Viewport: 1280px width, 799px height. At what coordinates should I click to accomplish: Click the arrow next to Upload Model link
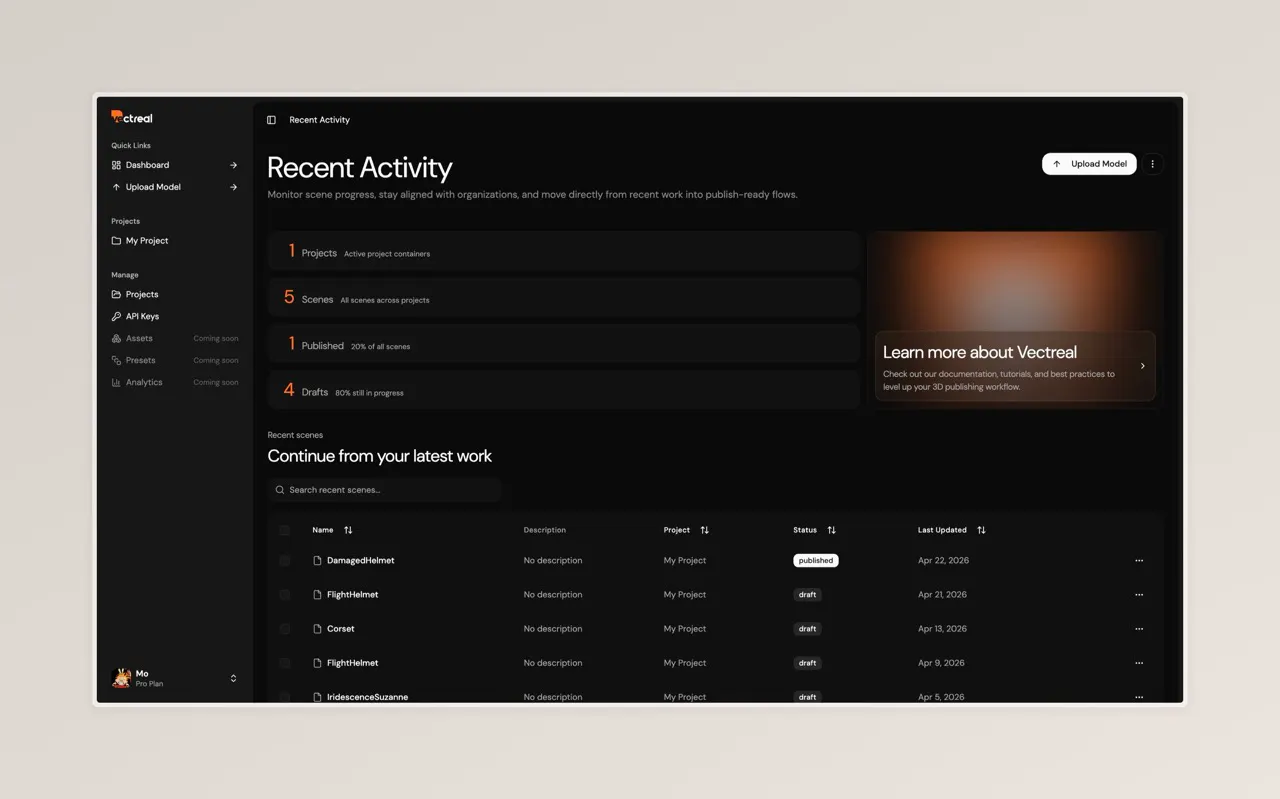pos(233,187)
